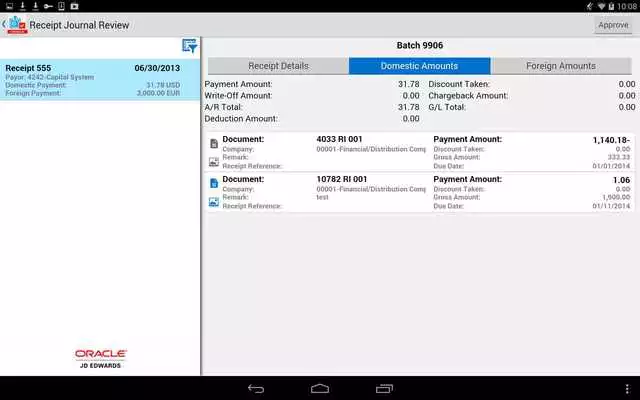This screenshot has width=640, height=400.
Task: Open image attachment icon for 4033 RI 001
Action: (214, 162)
